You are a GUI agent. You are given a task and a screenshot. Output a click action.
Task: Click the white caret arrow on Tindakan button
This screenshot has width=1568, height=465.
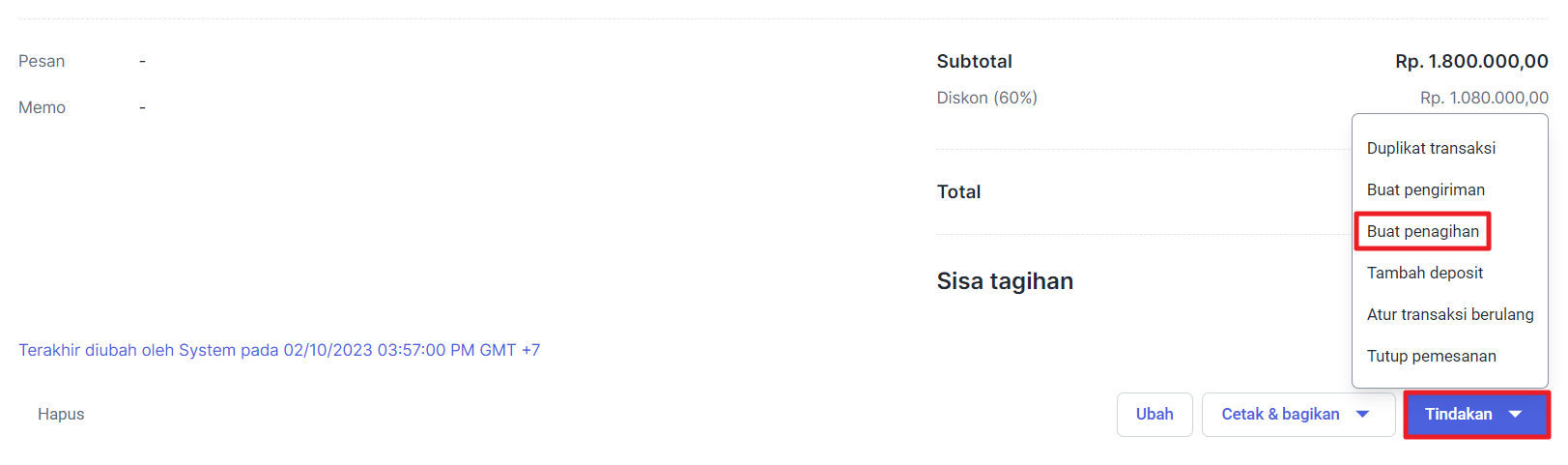tap(1515, 414)
